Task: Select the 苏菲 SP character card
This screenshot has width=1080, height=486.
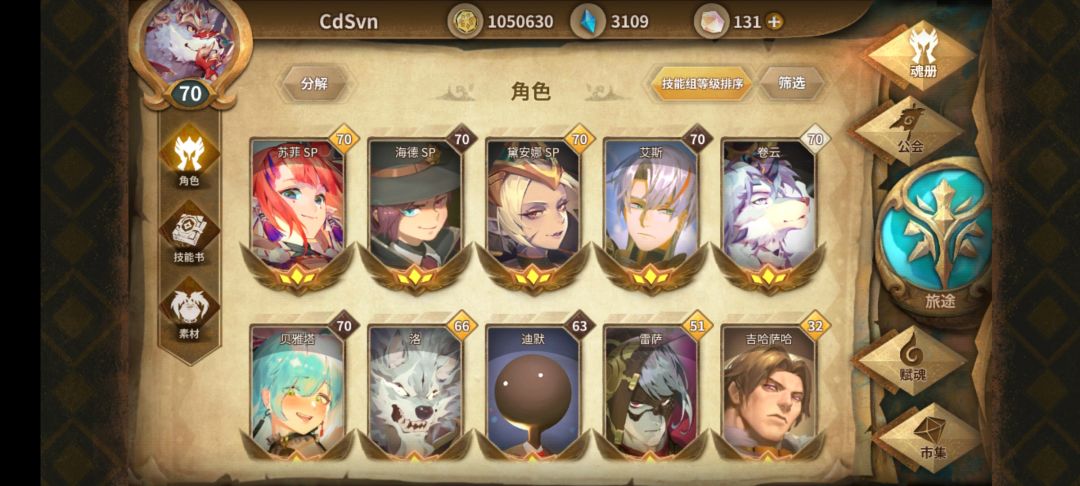Action: [298, 210]
